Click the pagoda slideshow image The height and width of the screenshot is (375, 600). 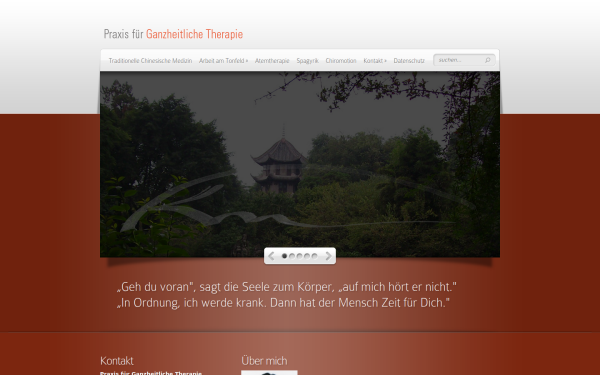(300, 164)
